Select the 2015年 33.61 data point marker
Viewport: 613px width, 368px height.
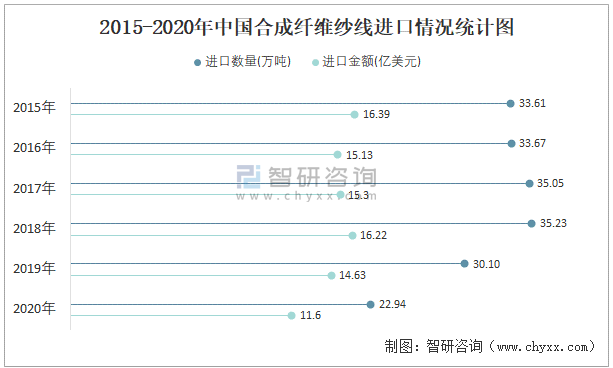pos(510,104)
